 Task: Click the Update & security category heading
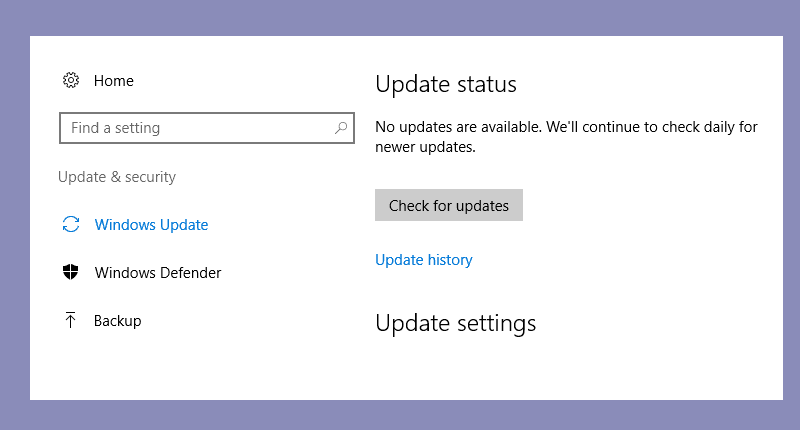[117, 177]
